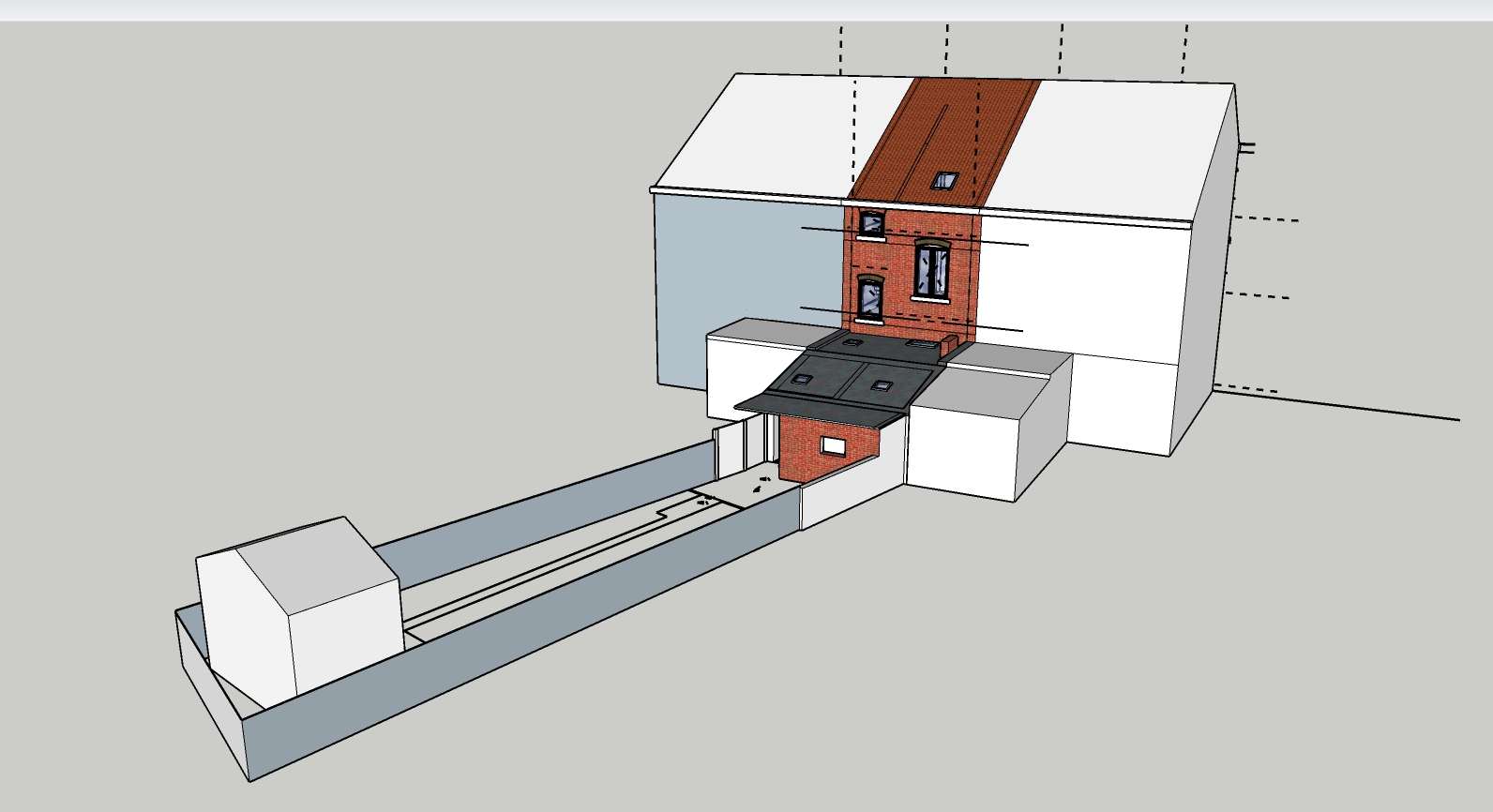This screenshot has width=1493, height=812.
Task: Select the red tiled roof strip
Action: click(945, 141)
